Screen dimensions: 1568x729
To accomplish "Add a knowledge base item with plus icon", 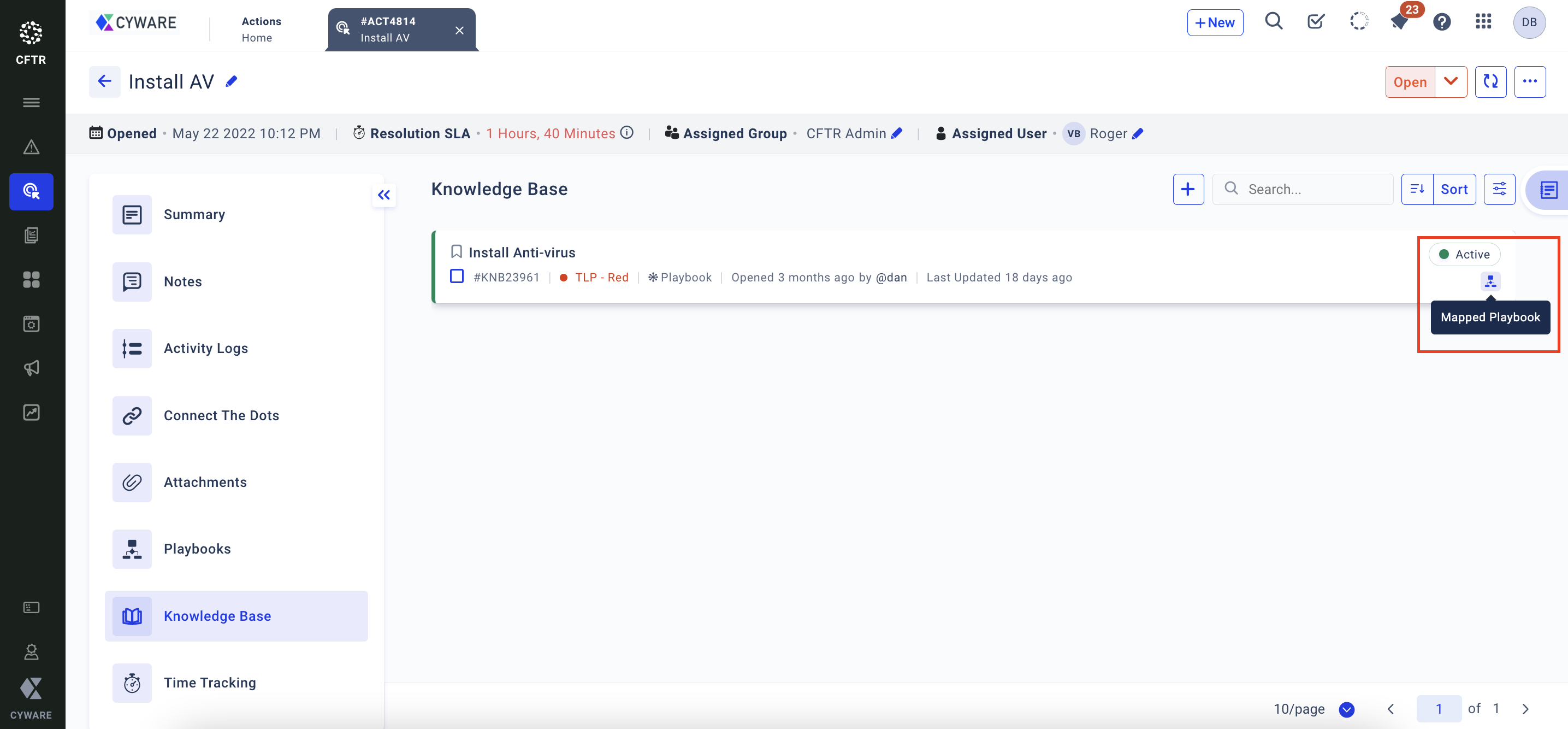I will pyautogui.click(x=1187, y=190).
